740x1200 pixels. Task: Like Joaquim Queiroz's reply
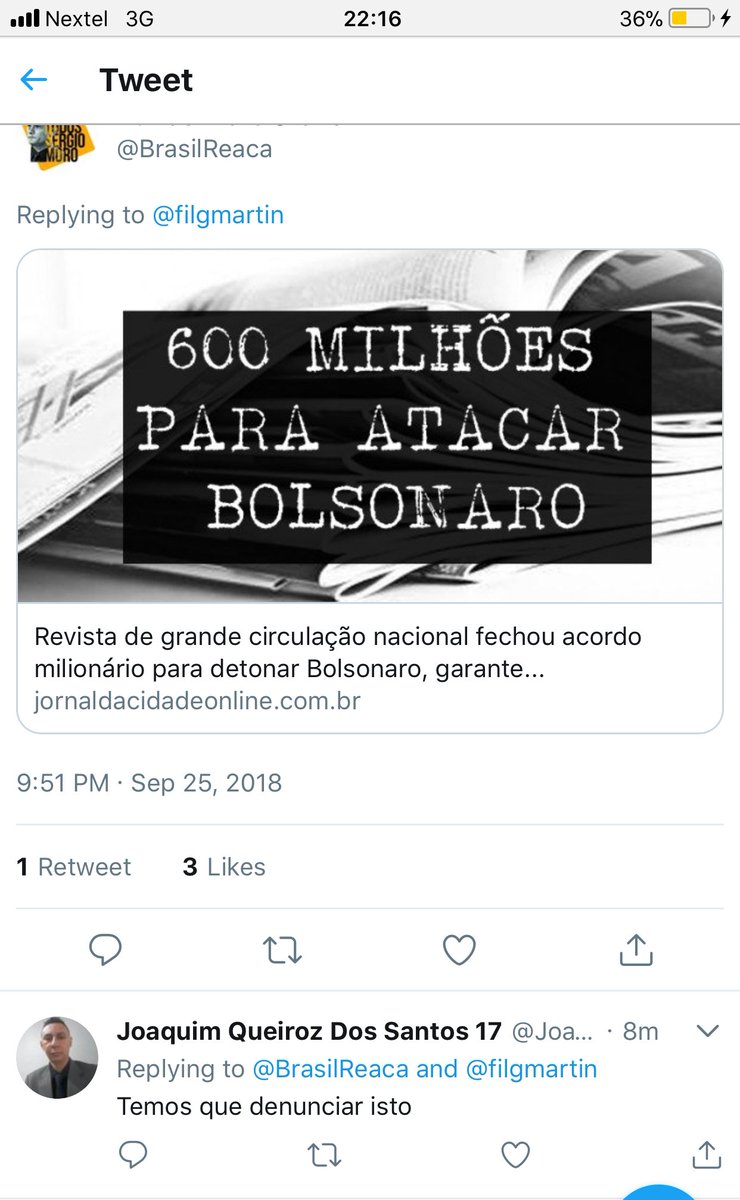click(x=515, y=1156)
